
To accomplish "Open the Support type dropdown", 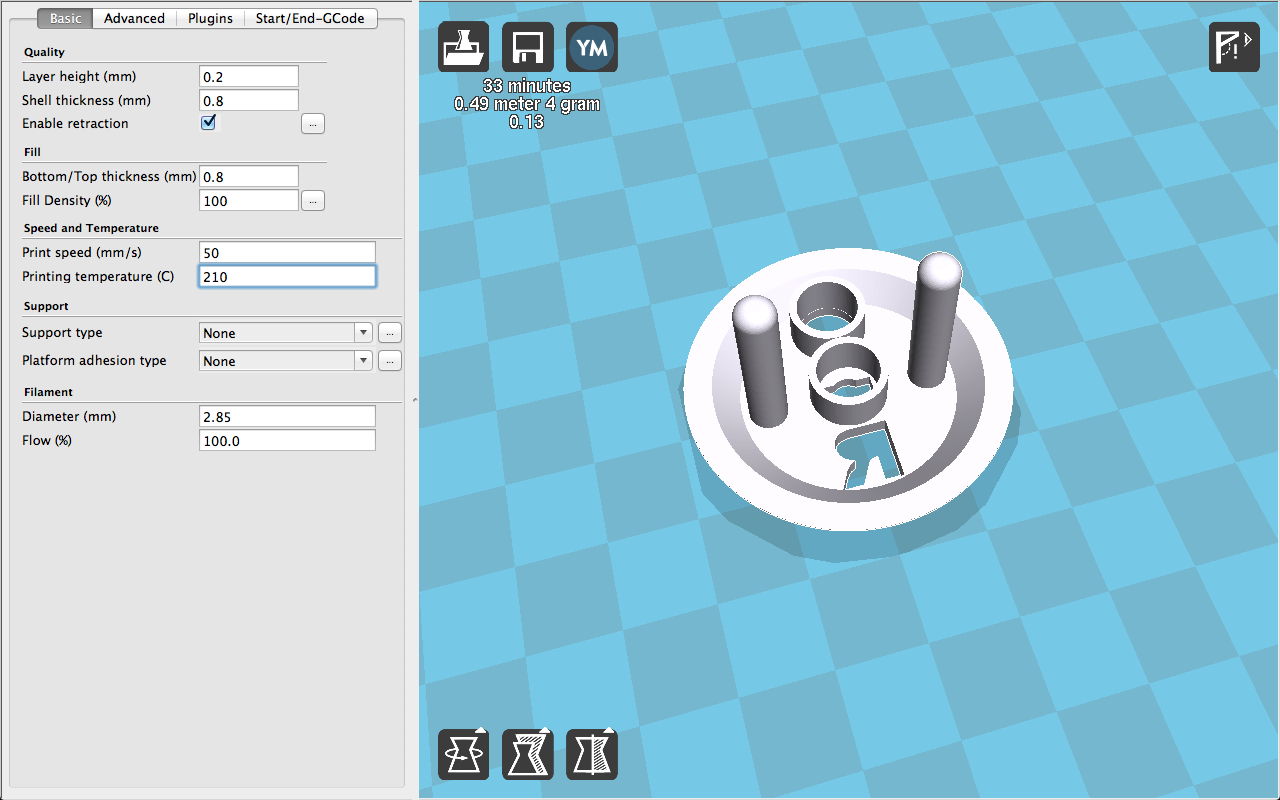I will pos(286,333).
